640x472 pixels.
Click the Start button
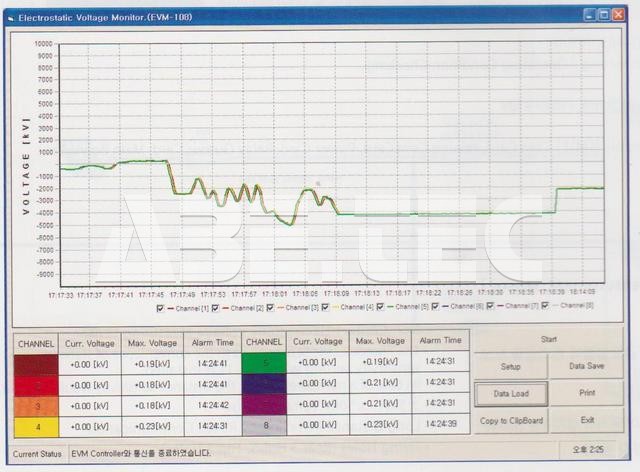548,340
